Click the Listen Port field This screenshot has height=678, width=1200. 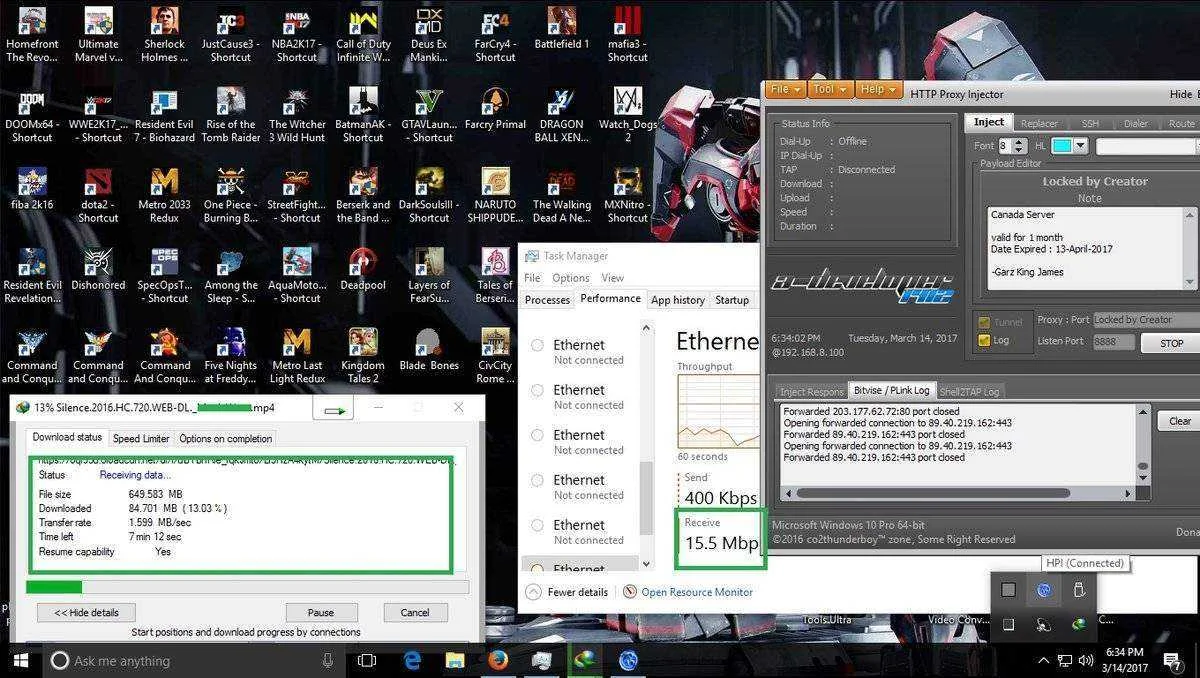click(x=1113, y=342)
